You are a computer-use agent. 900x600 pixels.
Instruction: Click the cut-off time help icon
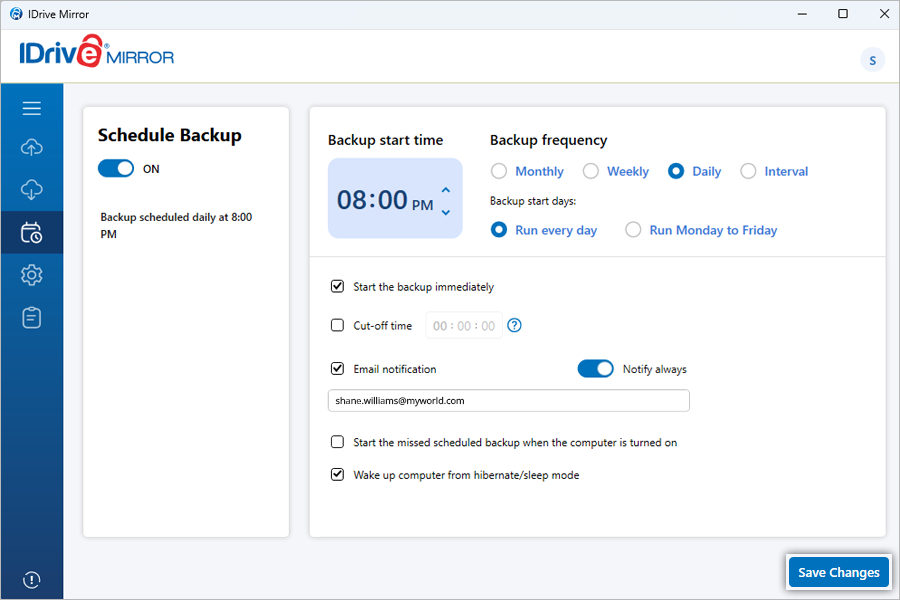[x=515, y=326]
